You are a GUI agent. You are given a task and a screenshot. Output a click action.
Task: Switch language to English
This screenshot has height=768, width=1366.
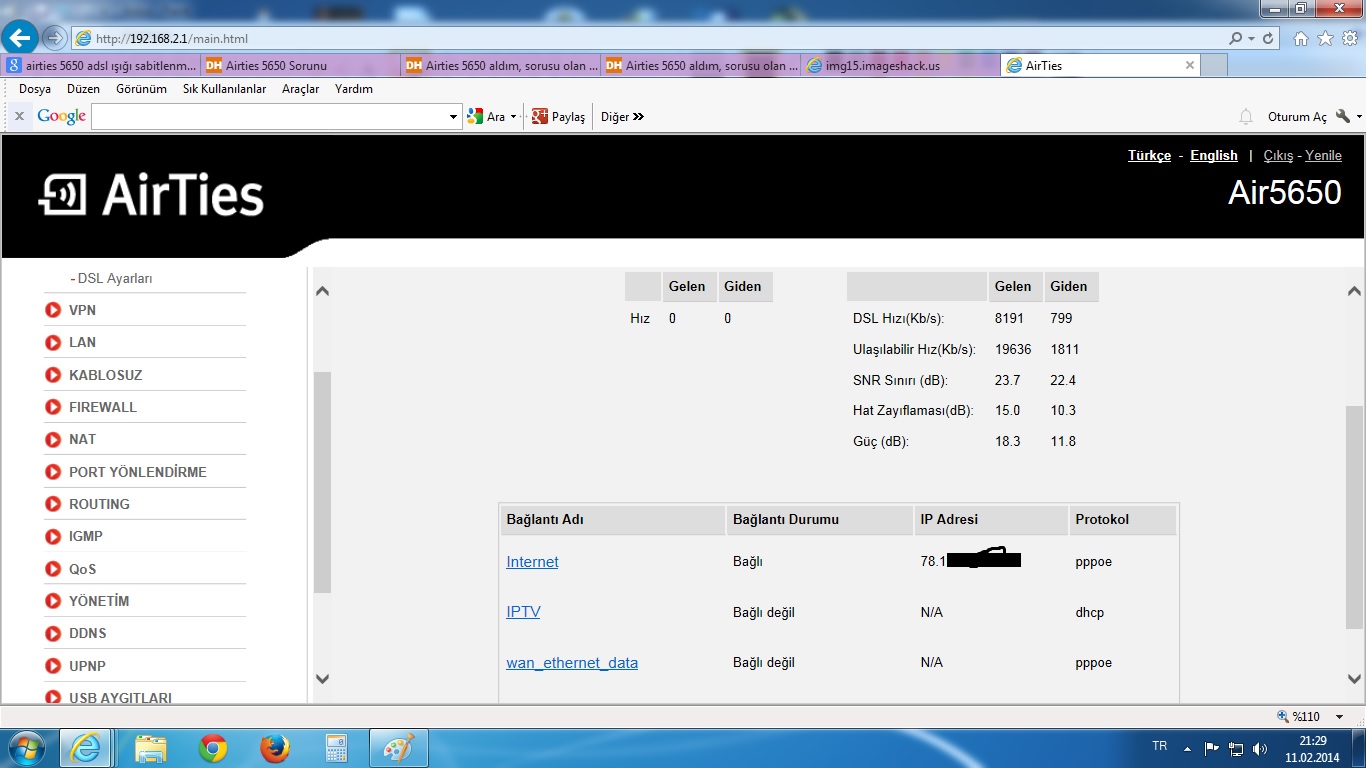[1214, 155]
